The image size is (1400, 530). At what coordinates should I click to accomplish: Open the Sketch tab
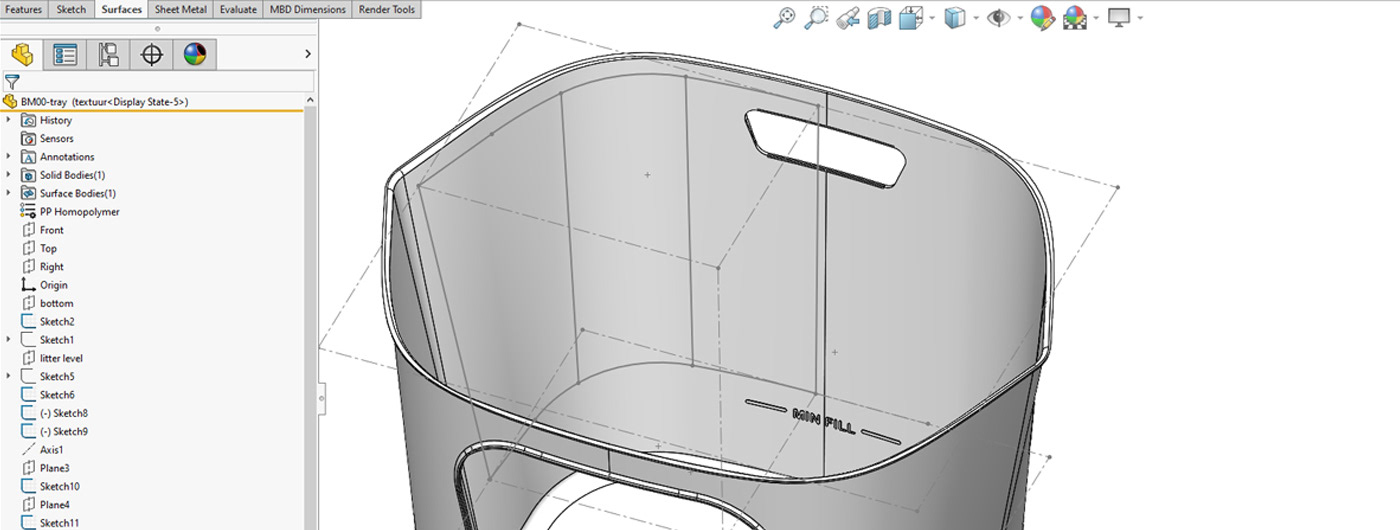(x=72, y=9)
